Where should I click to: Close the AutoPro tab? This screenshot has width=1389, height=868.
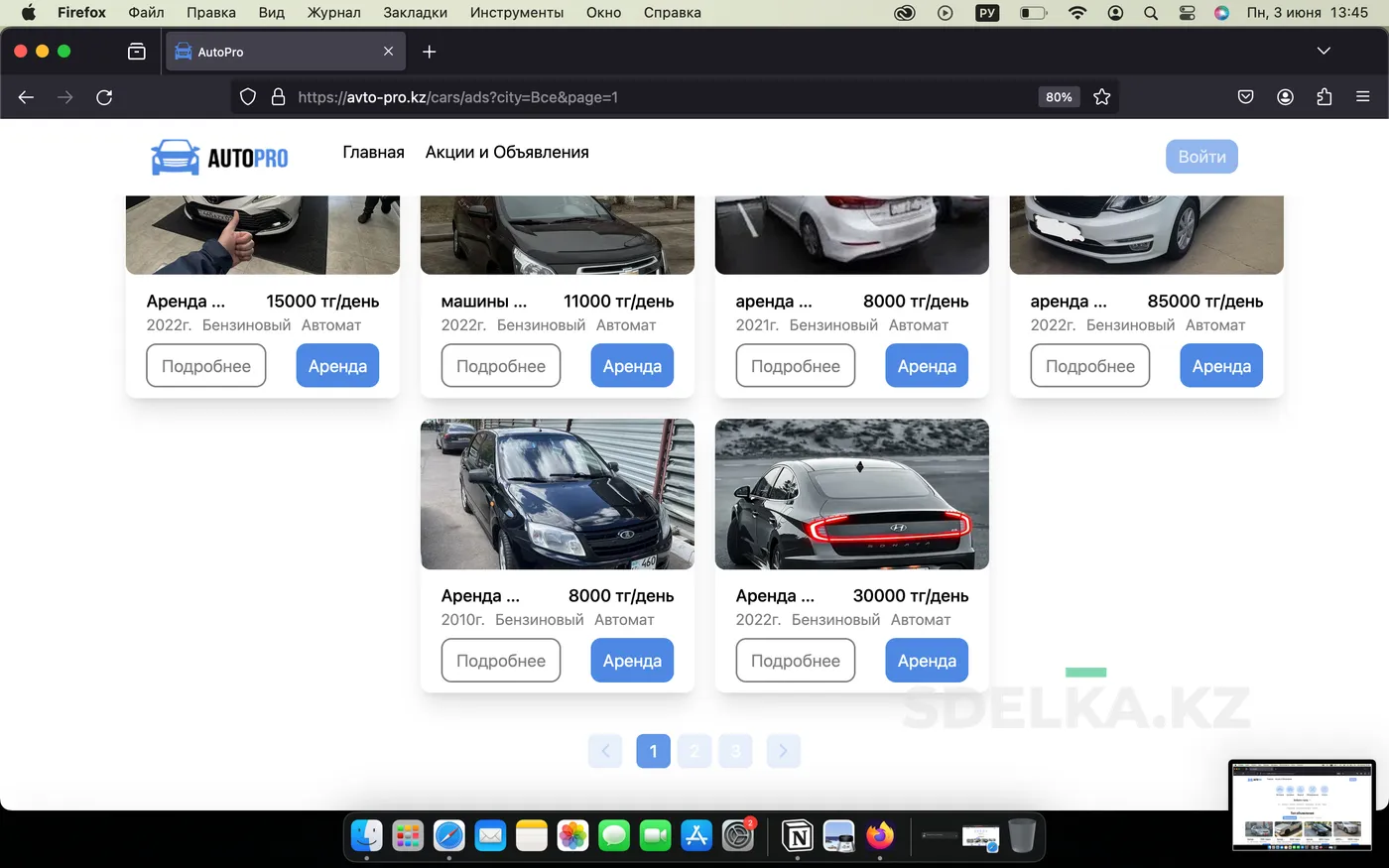(388, 52)
